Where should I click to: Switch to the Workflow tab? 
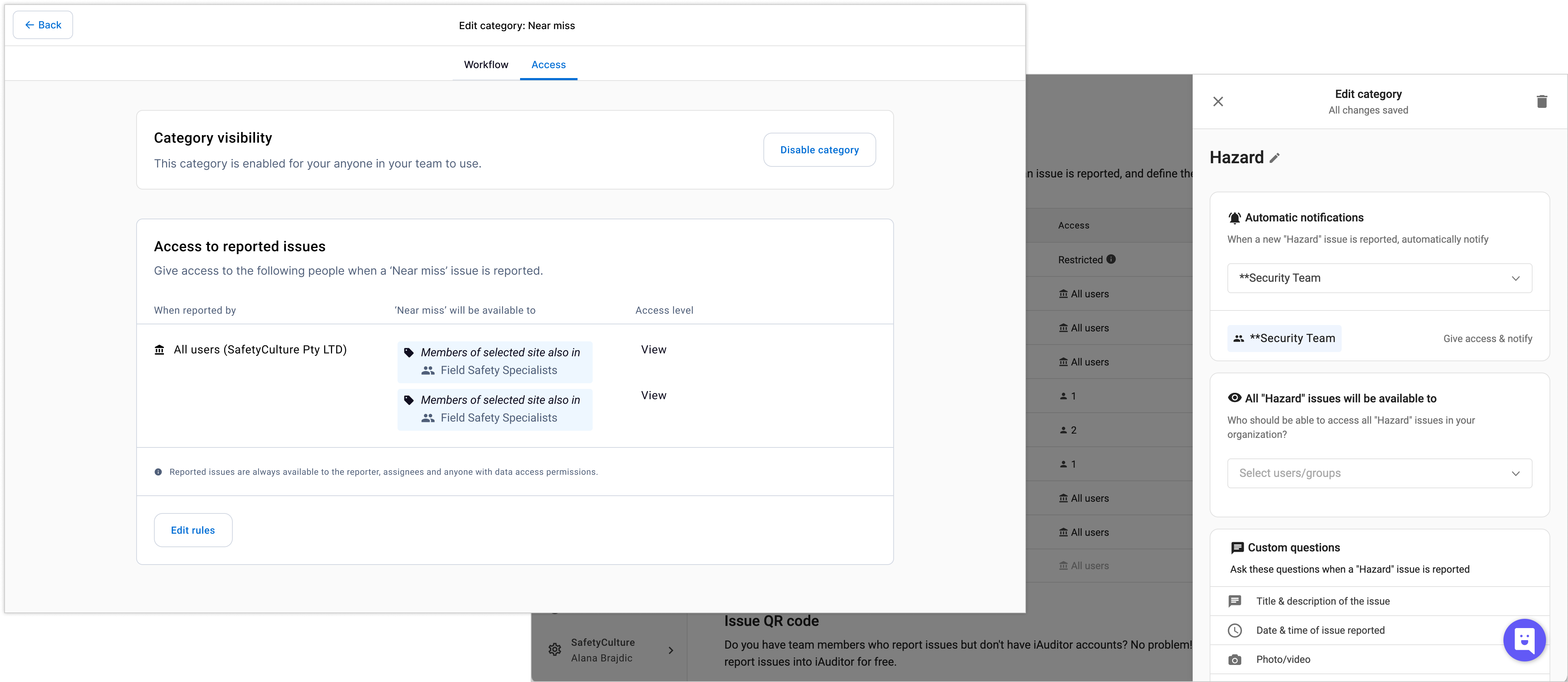(486, 65)
